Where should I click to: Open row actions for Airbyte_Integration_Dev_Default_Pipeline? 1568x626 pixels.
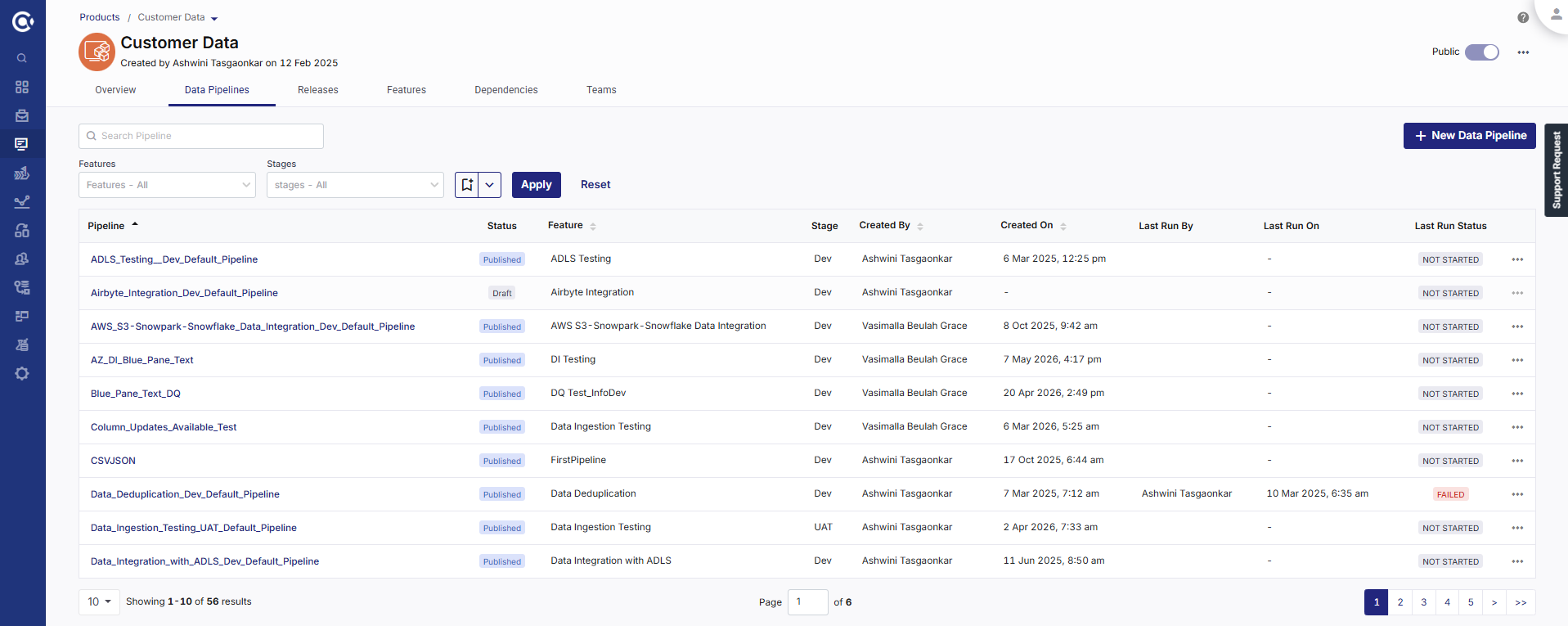click(1517, 293)
